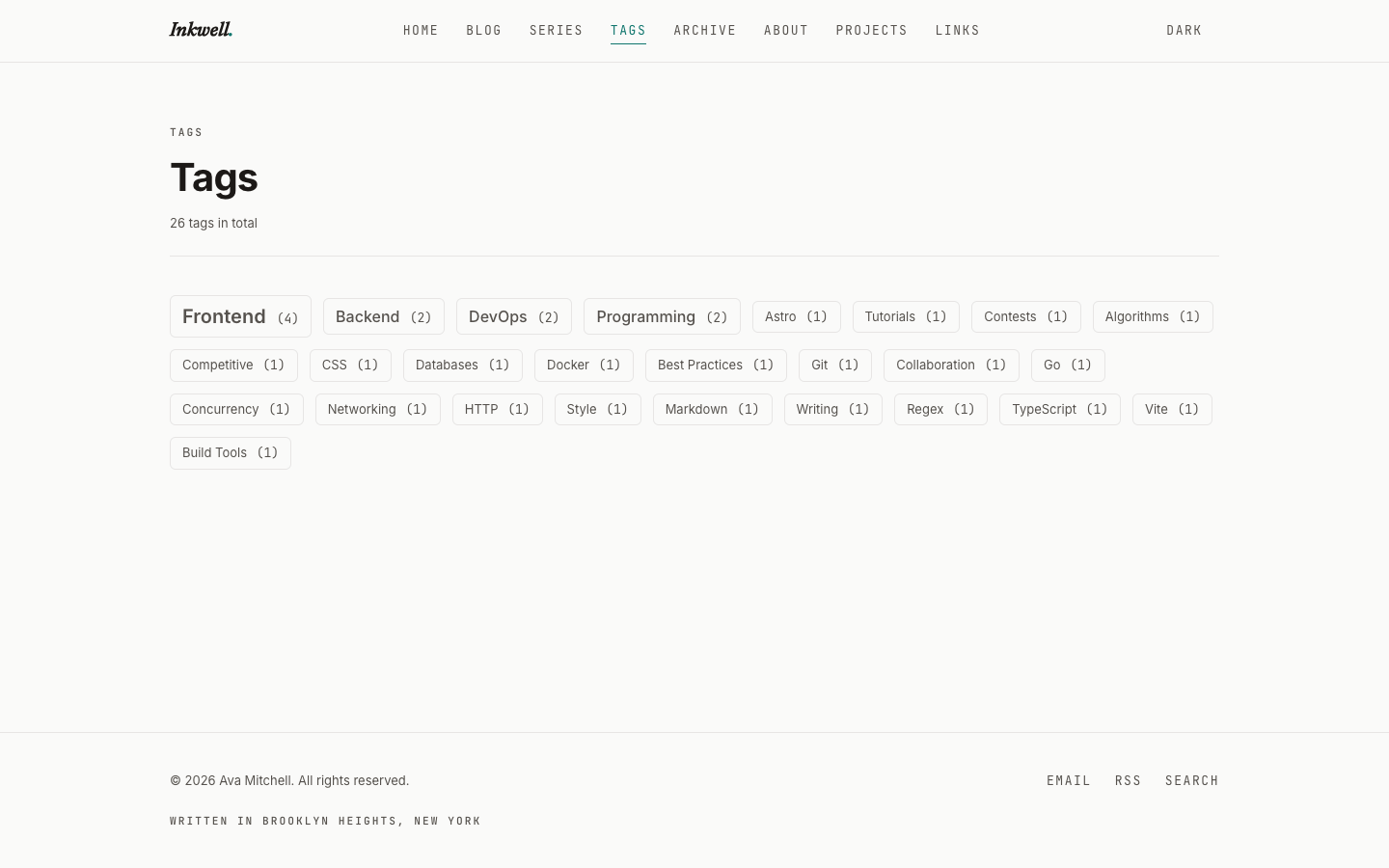The image size is (1389, 868).
Task: Open the Vite tag
Action: [1172, 409]
